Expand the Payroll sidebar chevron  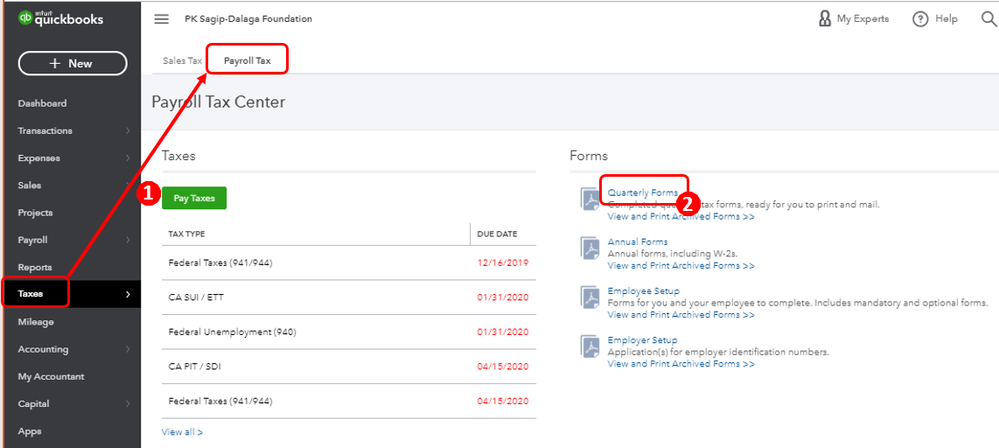click(x=128, y=240)
